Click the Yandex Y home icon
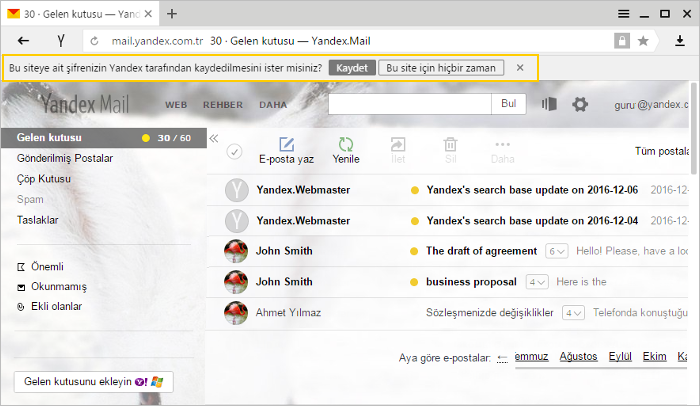 61,41
